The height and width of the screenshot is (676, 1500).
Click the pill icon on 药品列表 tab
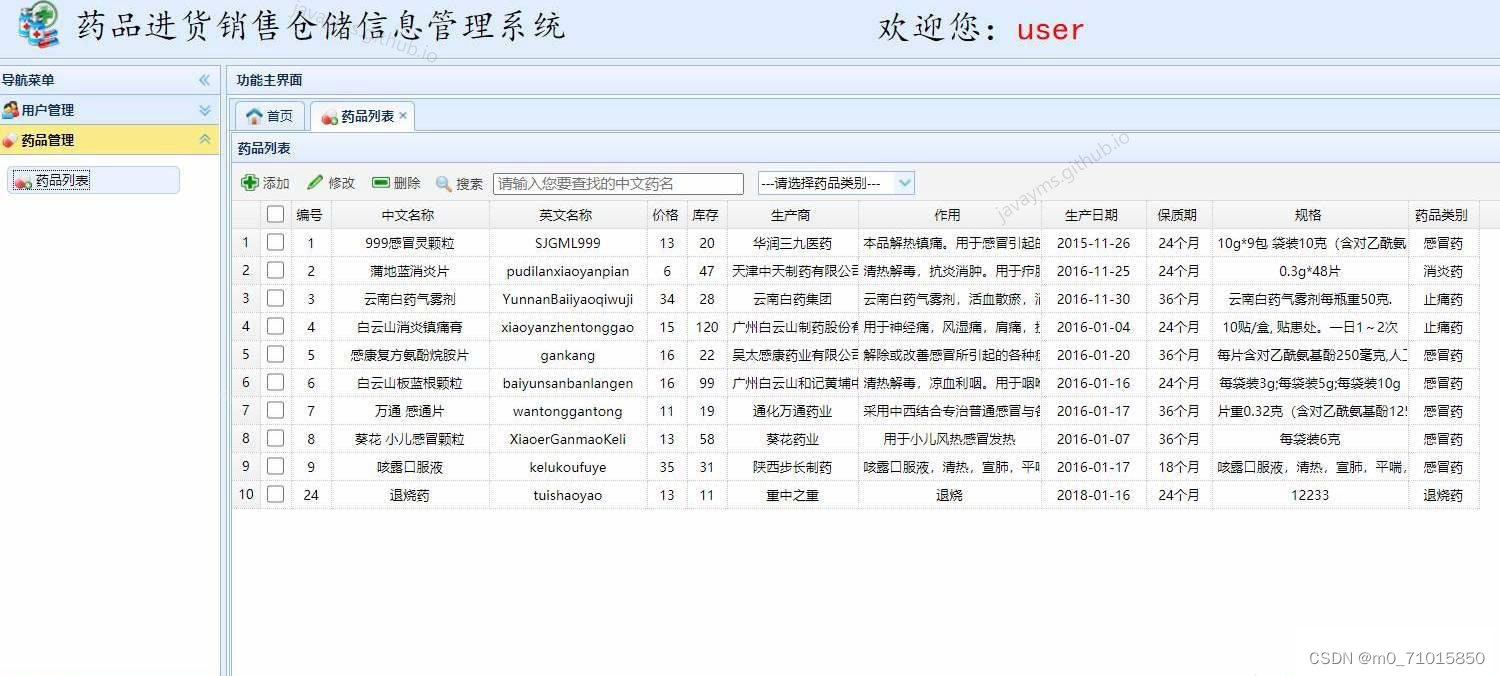(329, 117)
